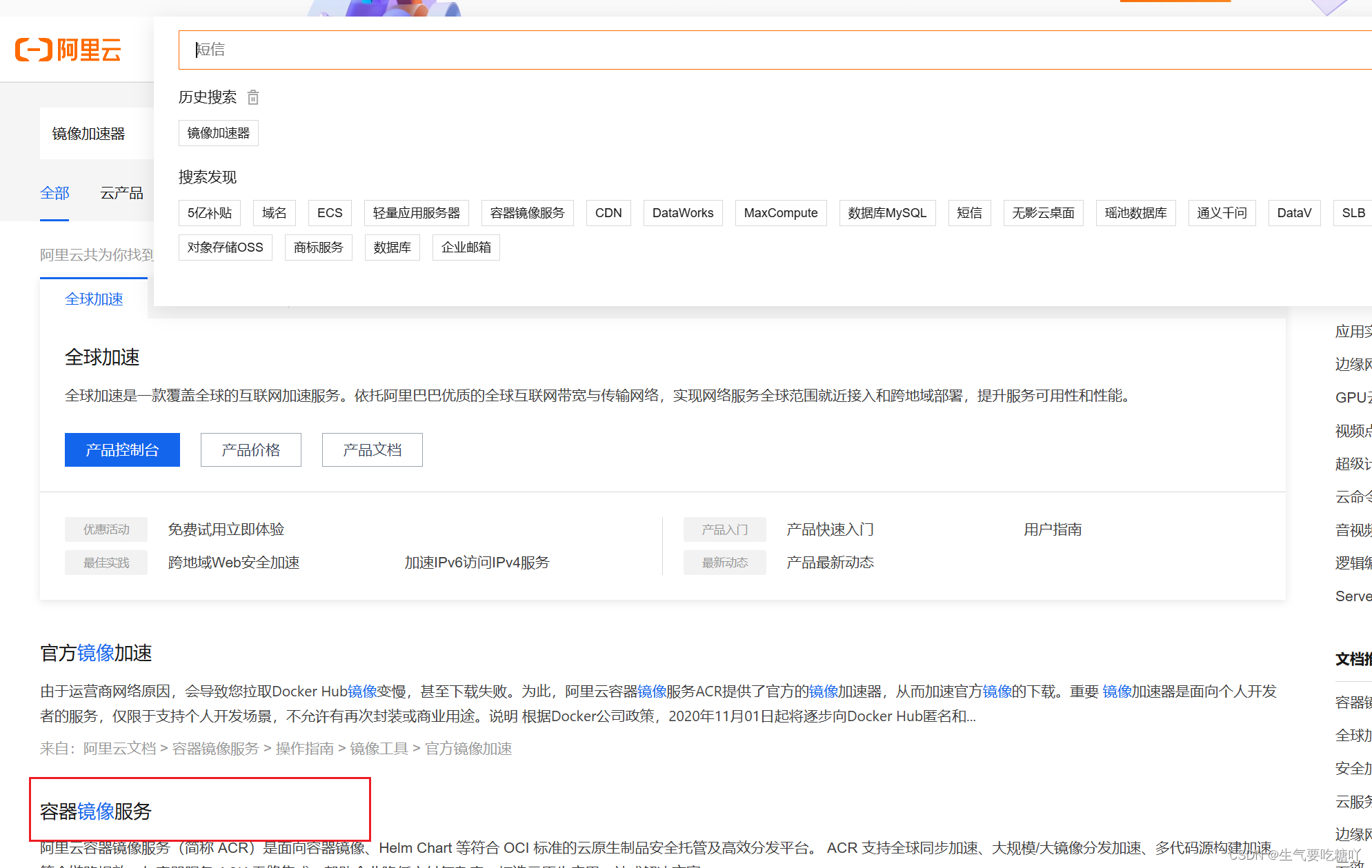The image size is (1372, 868).
Task: Switch to the 全部 results tab
Action: point(54,193)
